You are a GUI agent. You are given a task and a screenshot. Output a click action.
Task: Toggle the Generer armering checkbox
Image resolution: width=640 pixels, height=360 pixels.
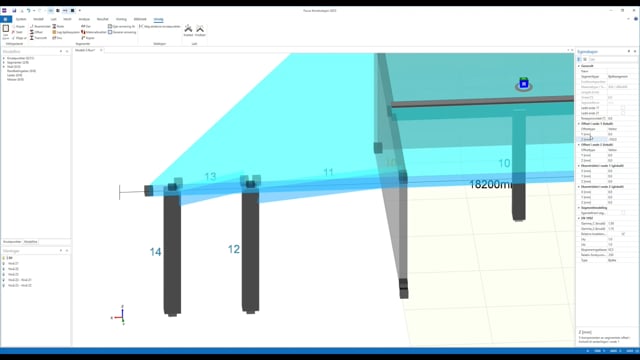tap(110, 32)
